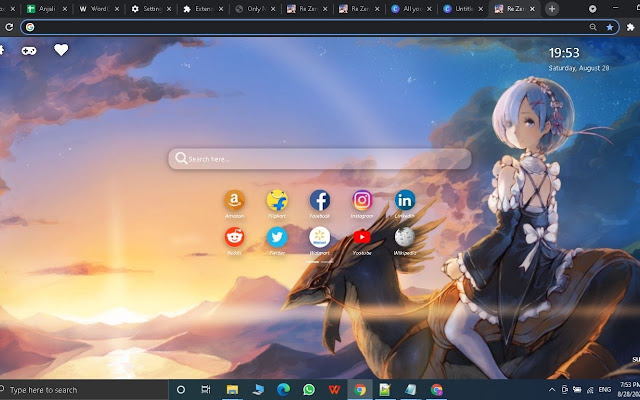
Task: Open Cortana from the taskbar circle
Action: pos(181,390)
